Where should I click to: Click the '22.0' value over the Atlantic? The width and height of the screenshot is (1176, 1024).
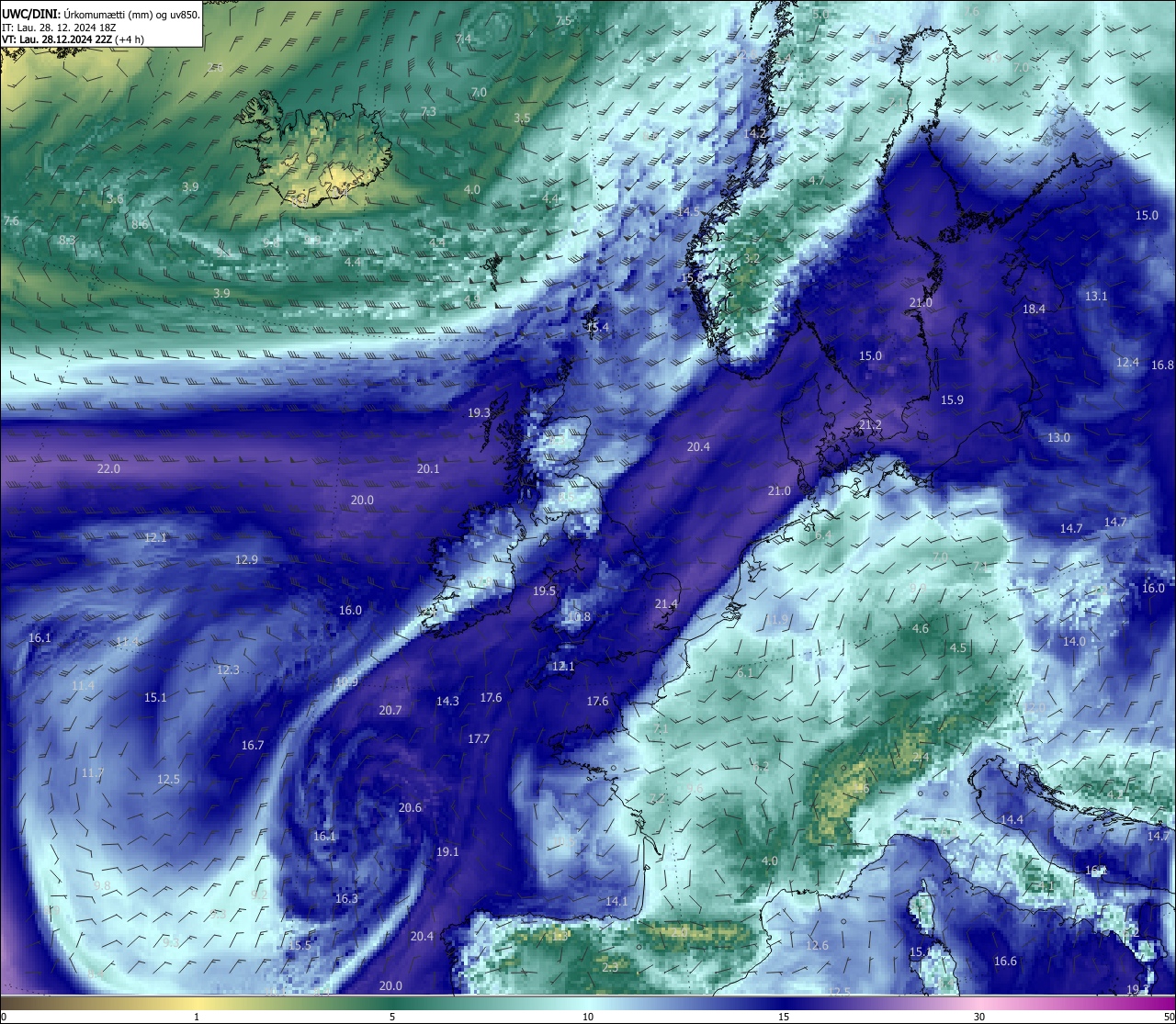pyautogui.click(x=108, y=468)
